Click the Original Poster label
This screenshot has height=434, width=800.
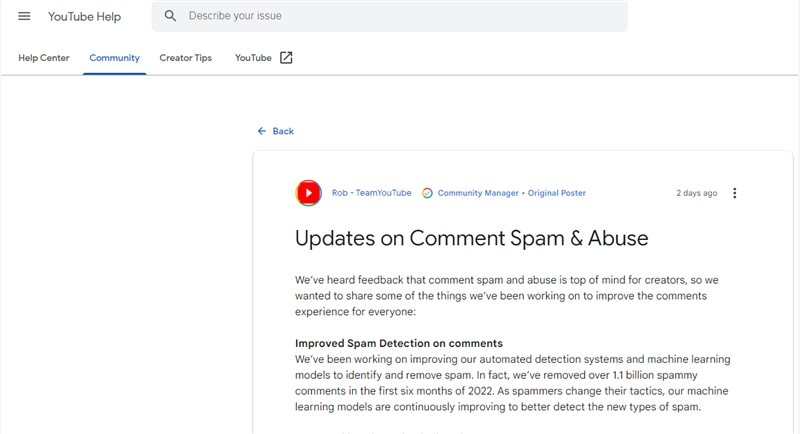click(x=557, y=193)
